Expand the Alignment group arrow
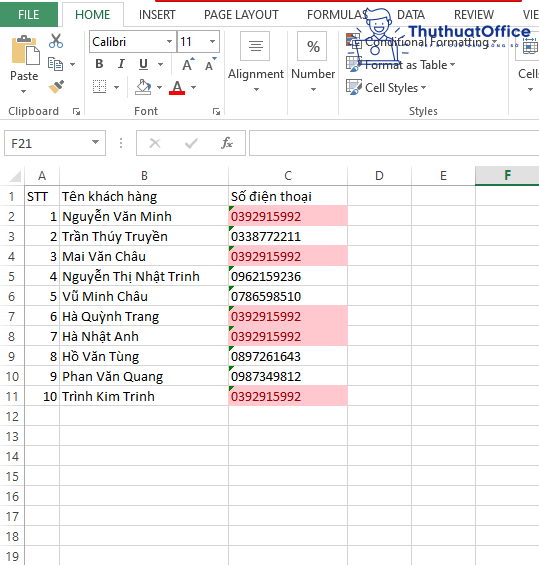 [x=256, y=89]
